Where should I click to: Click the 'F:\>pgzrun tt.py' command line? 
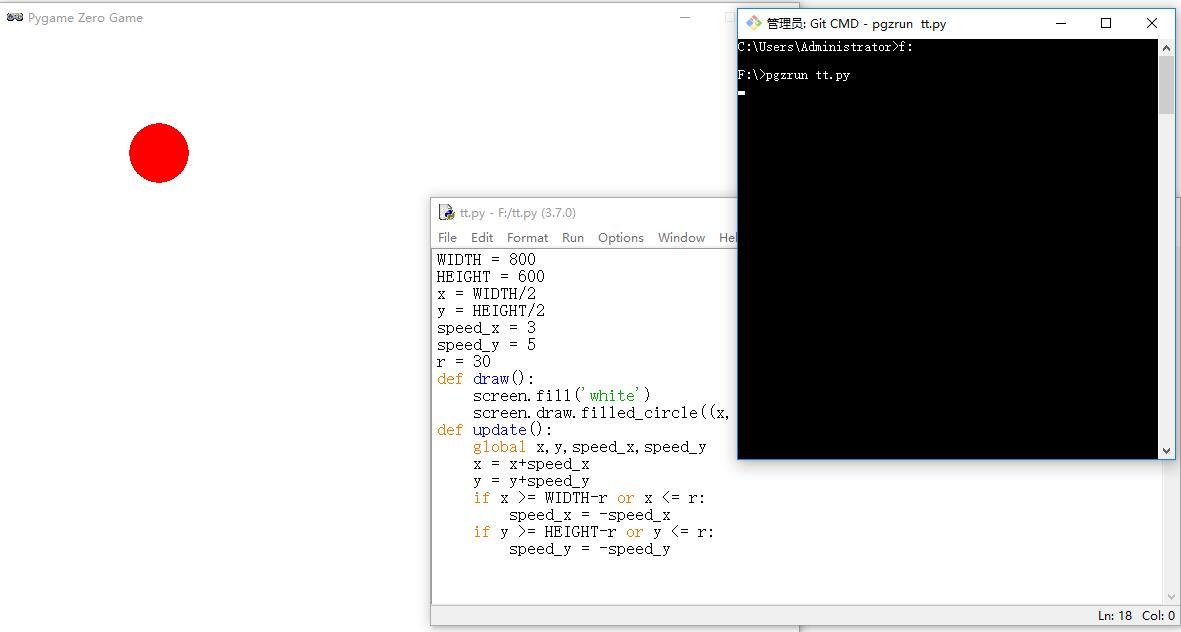(794, 75)
